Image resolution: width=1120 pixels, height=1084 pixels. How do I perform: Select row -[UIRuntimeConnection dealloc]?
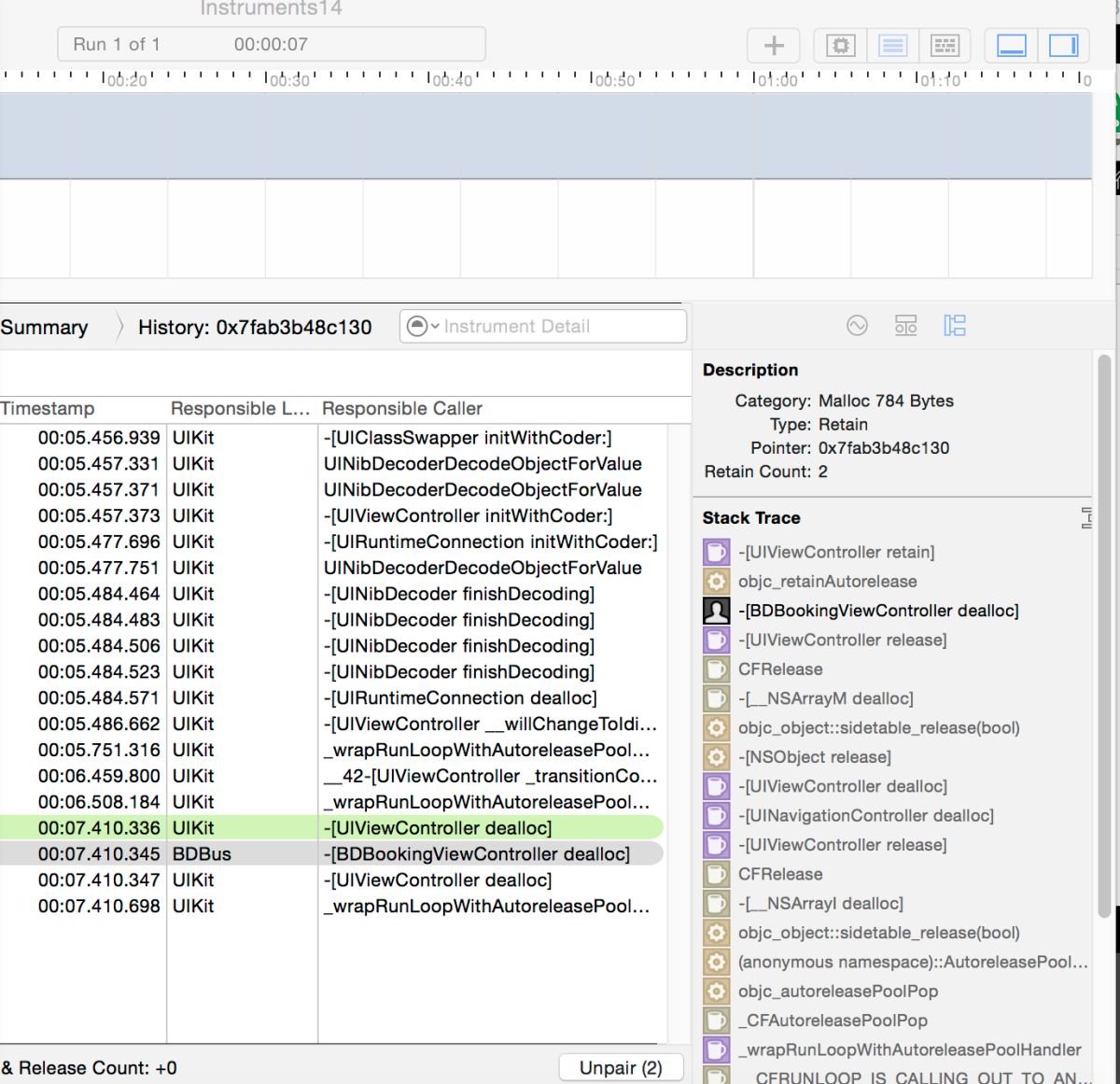pos(332,697)
